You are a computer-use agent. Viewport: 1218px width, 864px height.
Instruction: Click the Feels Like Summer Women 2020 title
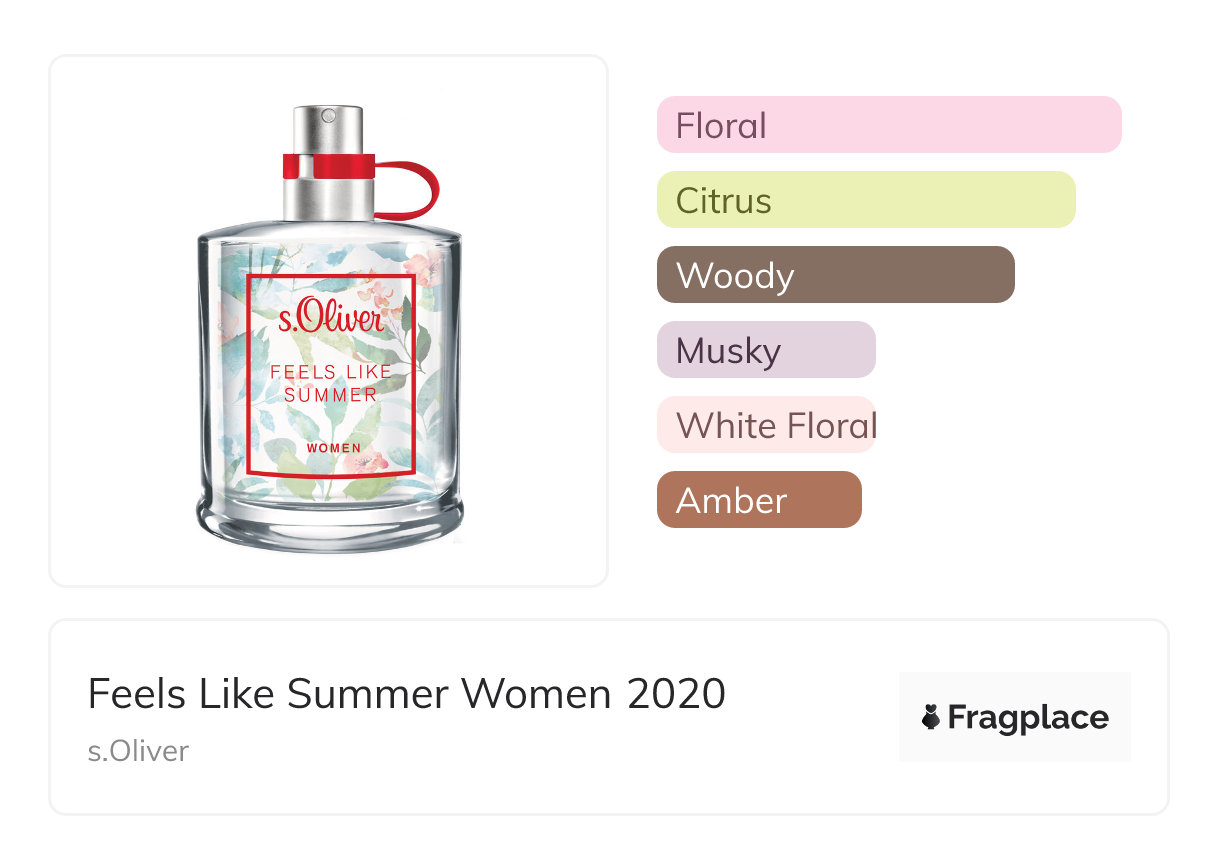(406, 694)
